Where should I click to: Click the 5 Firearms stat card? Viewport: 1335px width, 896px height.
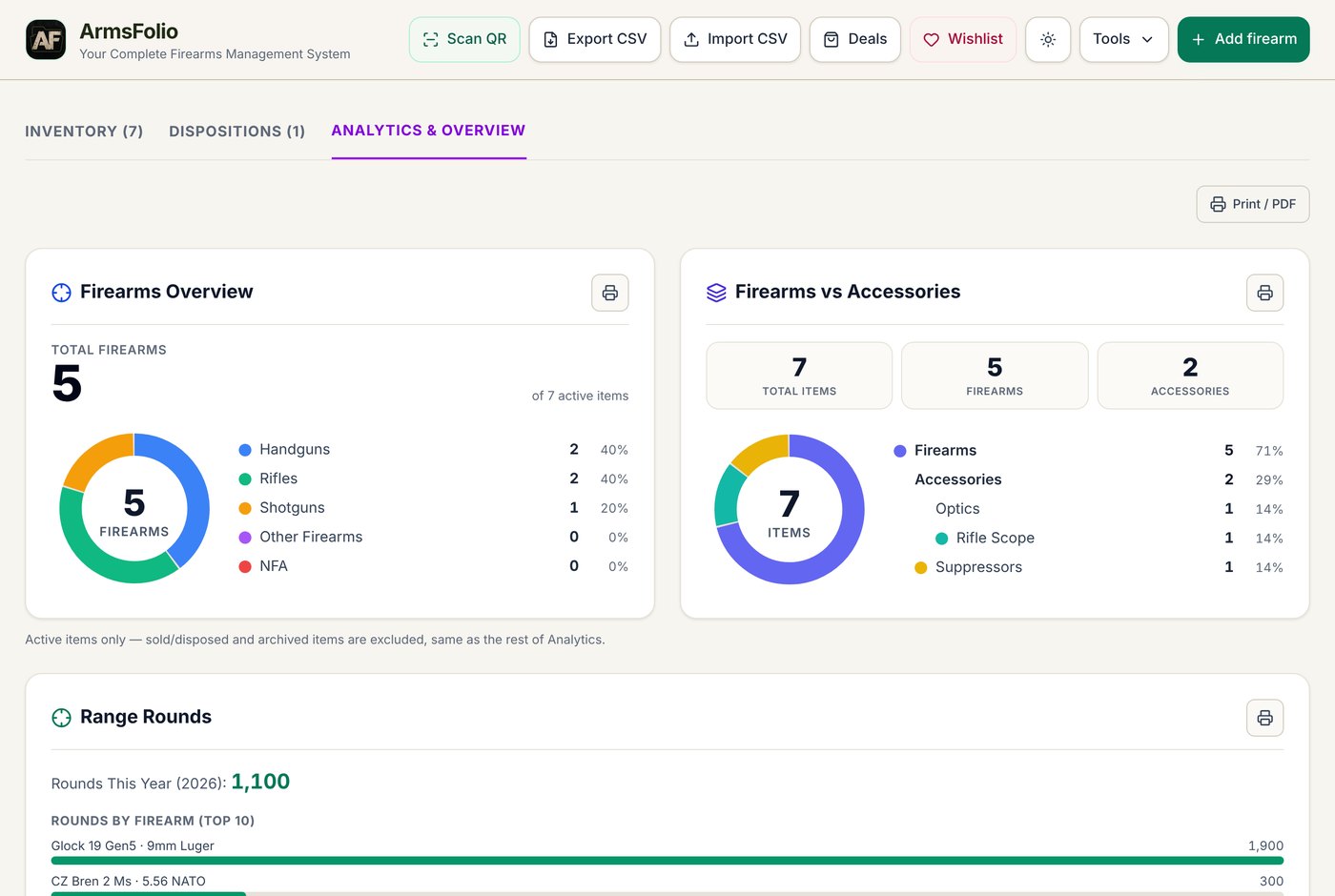click(995, 376)
